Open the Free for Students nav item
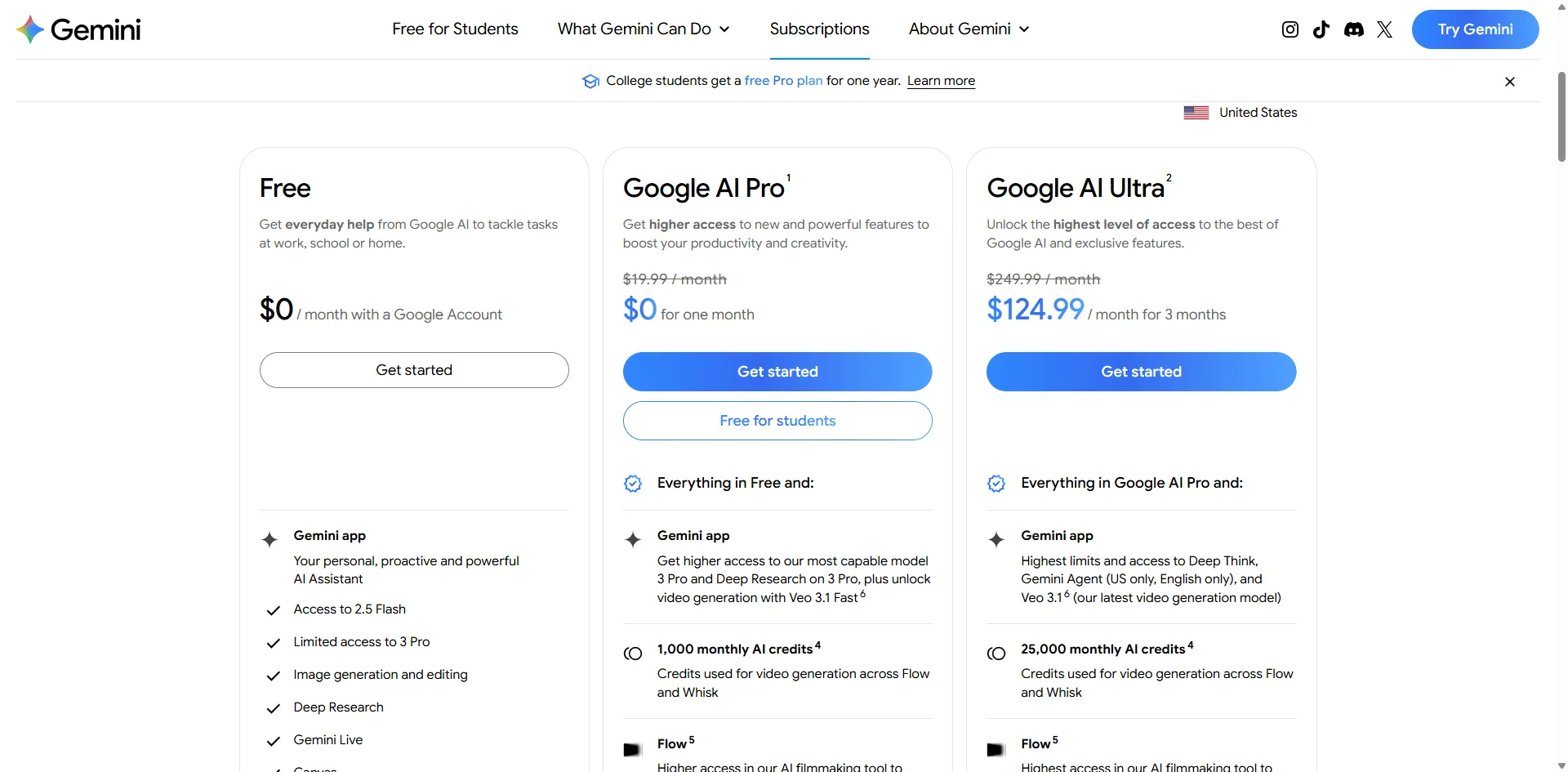The height and width of the screenshot is (772, 1568). 455,29
